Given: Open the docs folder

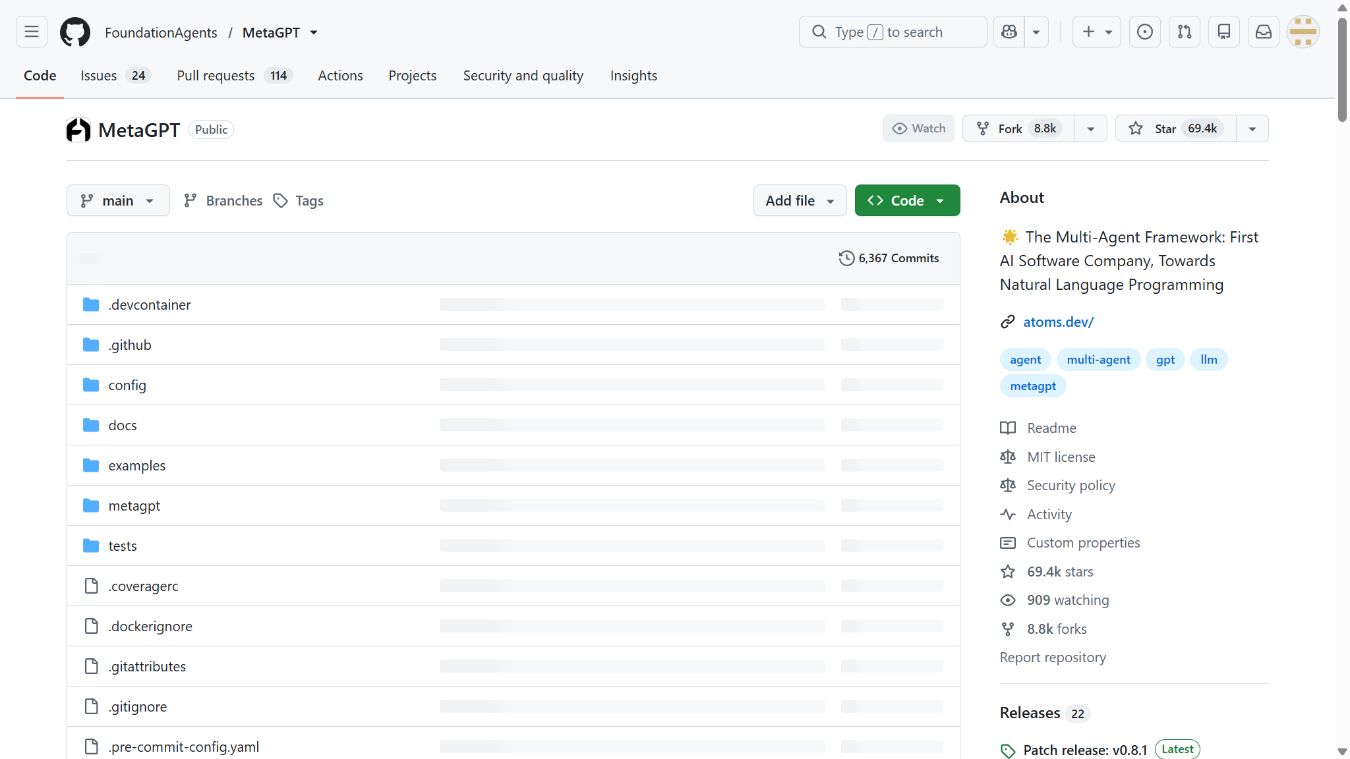Looking at the screenshot, I should tap(122, 425).
